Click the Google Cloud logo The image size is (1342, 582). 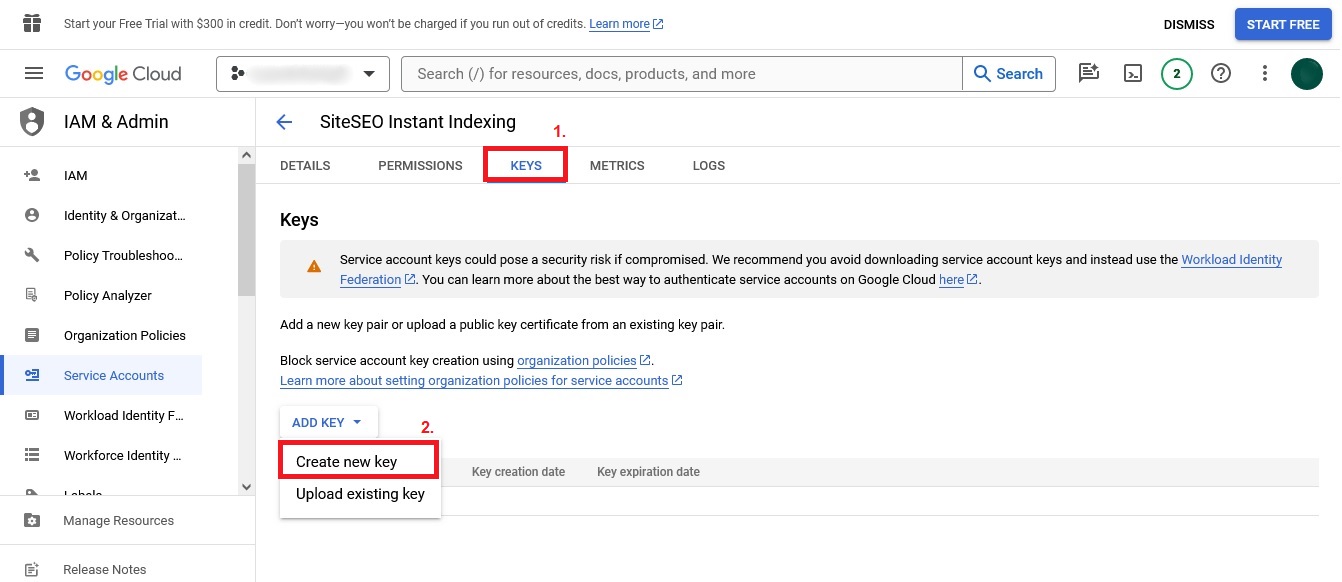coord(123,74)
